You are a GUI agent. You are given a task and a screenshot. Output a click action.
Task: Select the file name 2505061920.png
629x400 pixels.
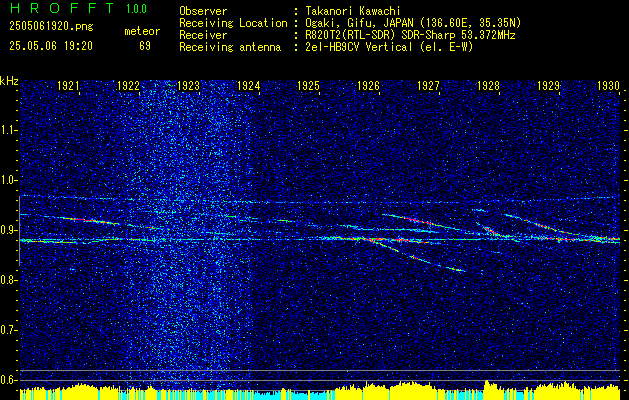point(51,27)
